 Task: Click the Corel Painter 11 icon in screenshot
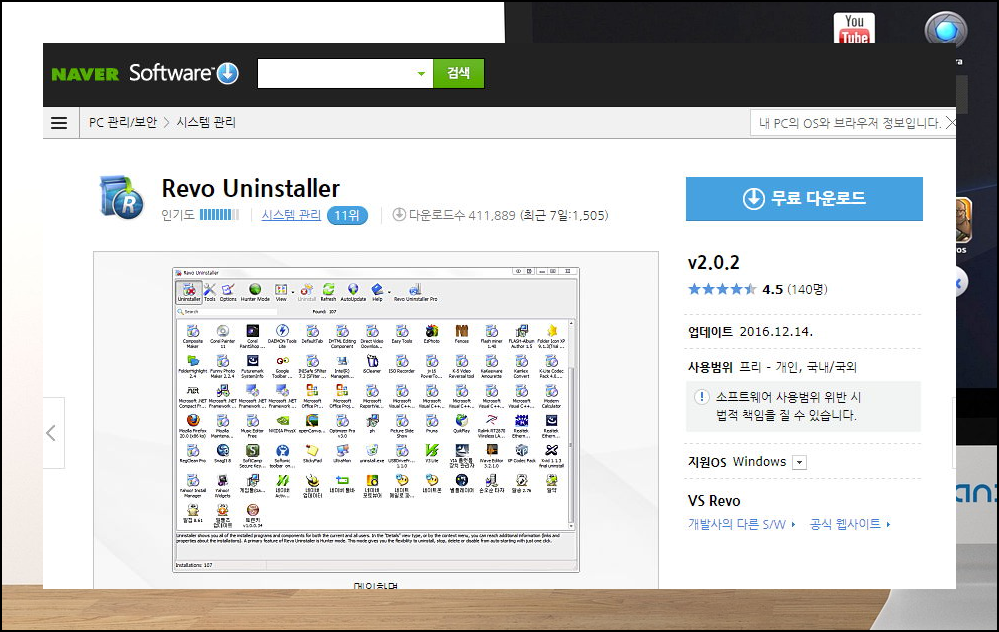click(x=222, y=335)
